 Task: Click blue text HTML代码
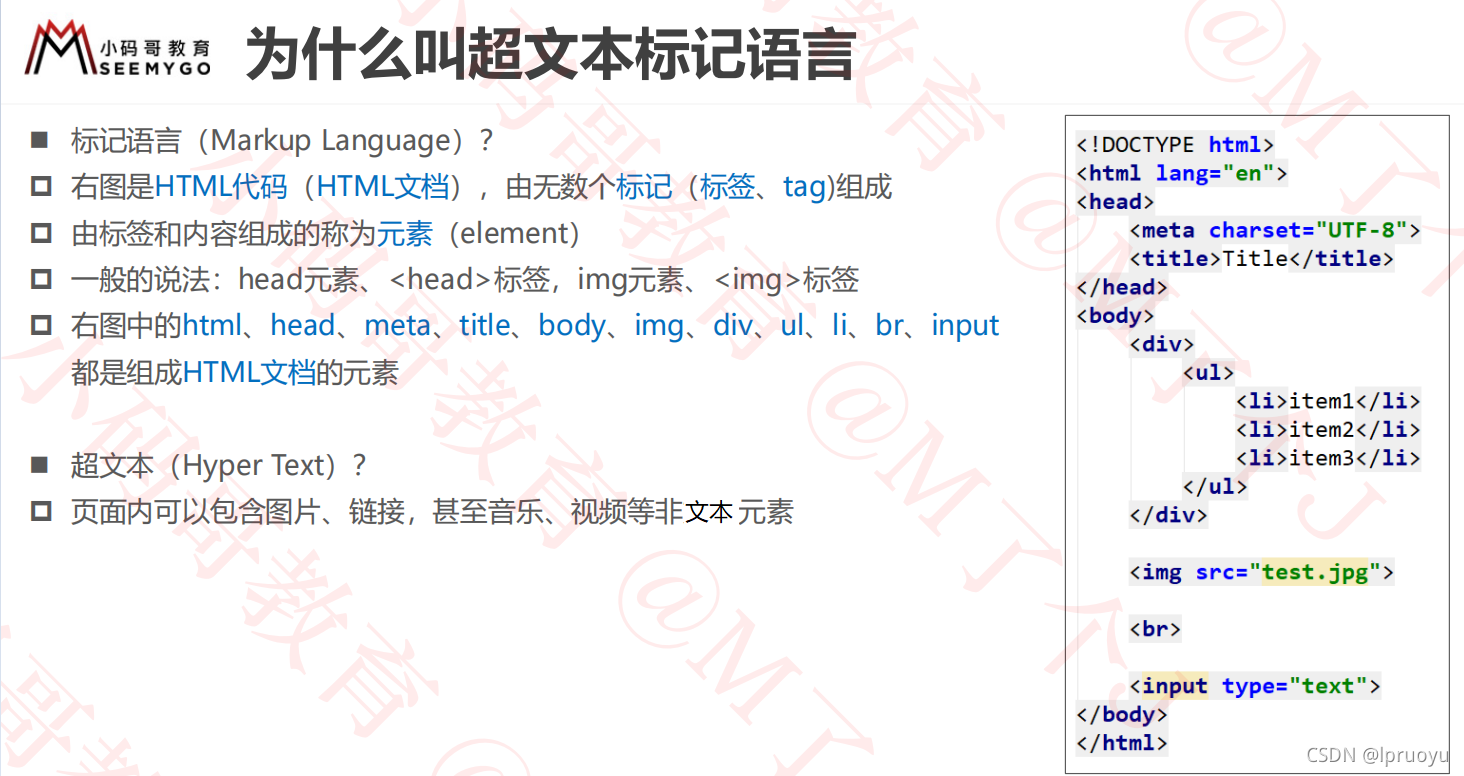[x=221, y=187]
